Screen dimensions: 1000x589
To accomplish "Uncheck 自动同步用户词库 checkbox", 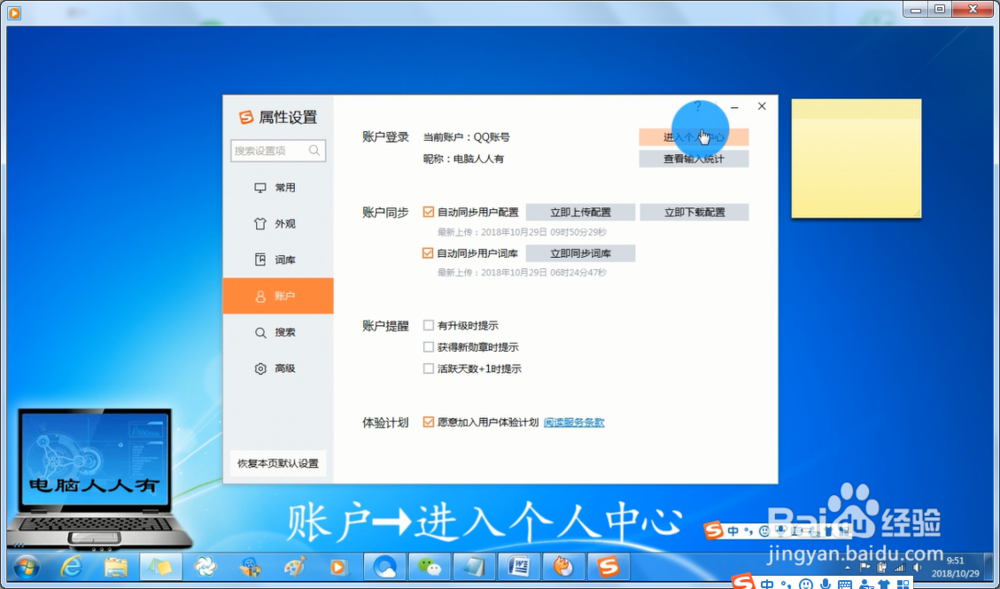I will tap(429, 253).
